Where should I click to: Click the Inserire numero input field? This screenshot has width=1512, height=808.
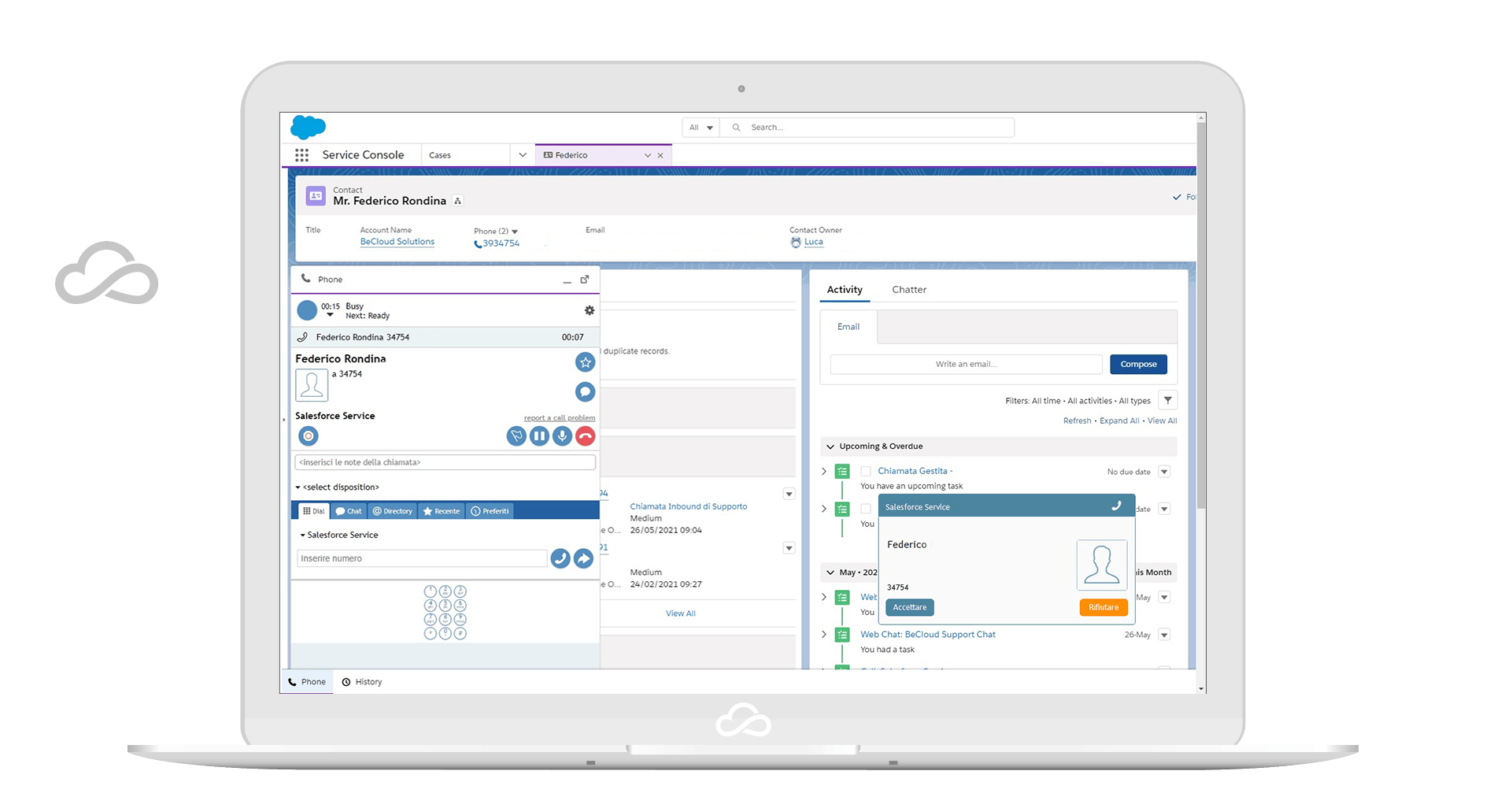point(422,558)
